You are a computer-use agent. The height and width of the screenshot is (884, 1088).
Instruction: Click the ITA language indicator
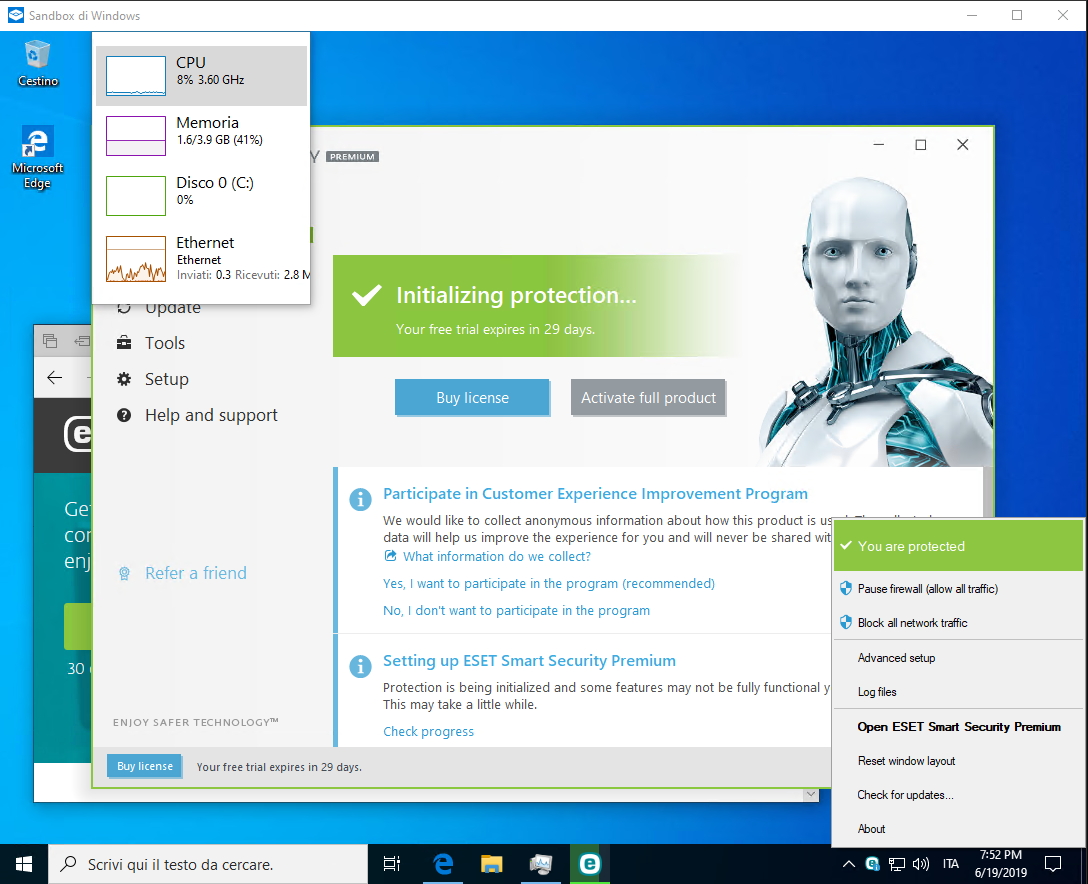(951, 864)
